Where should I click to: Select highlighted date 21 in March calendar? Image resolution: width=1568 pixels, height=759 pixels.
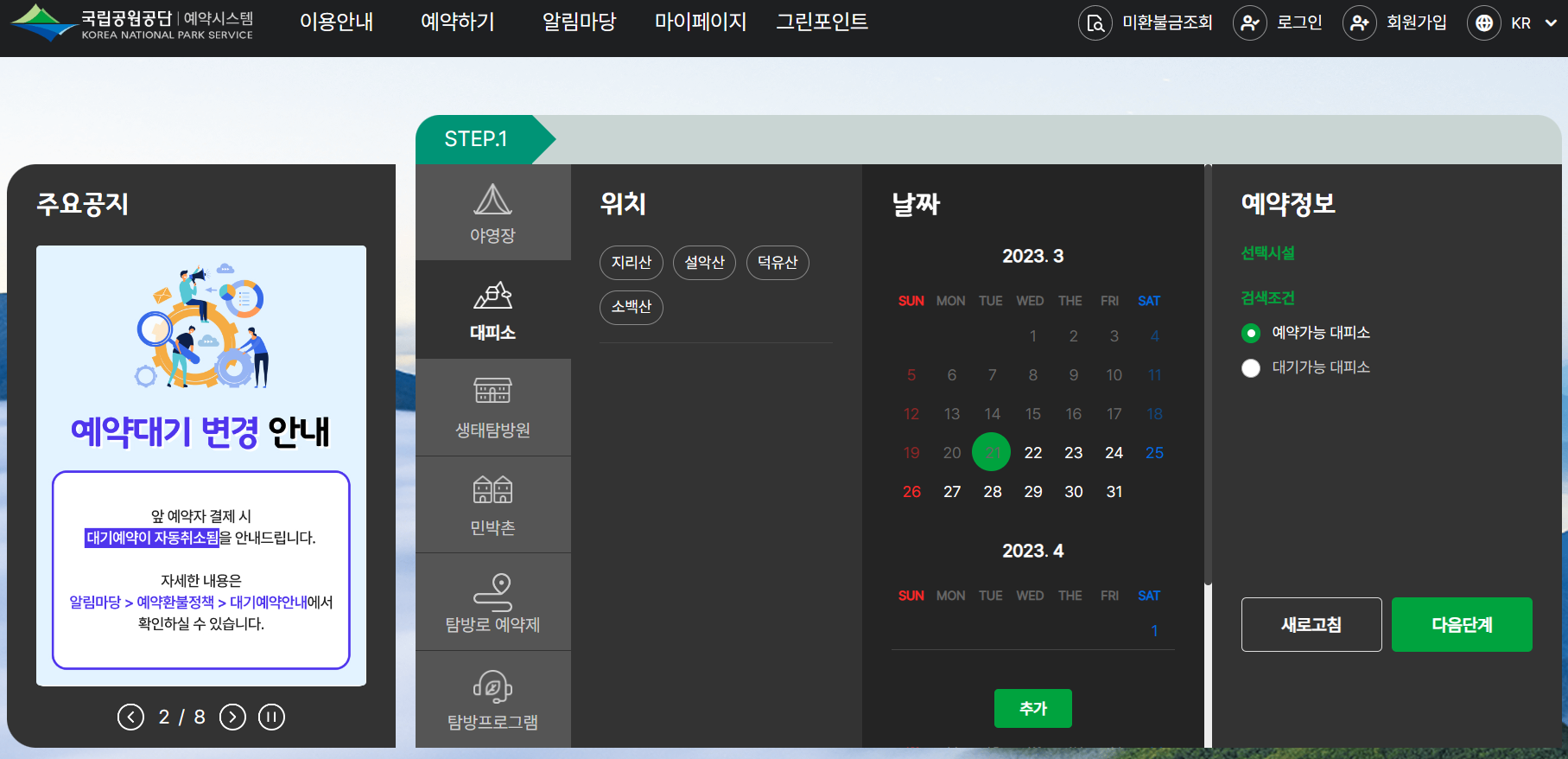pos(992,452)
